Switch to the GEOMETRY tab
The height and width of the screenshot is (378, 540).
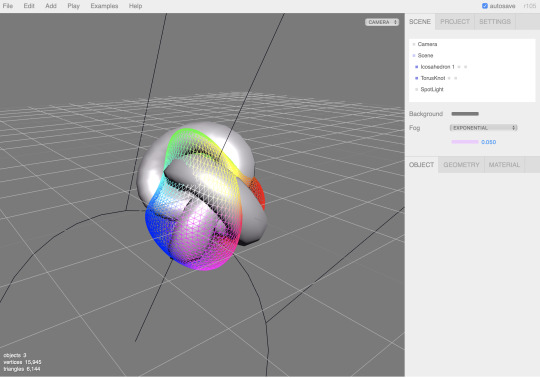pyautogui.click(x=461, y=165)
